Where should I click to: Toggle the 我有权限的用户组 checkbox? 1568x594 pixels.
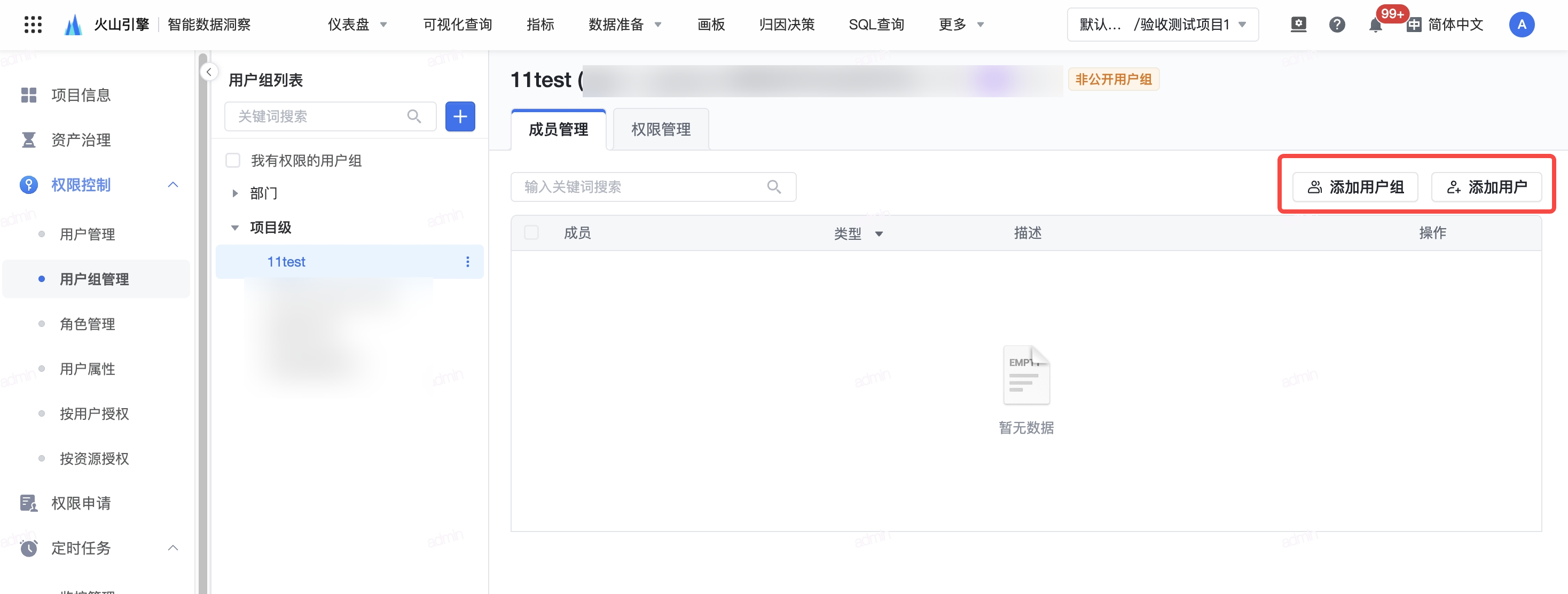coord(232,161)
